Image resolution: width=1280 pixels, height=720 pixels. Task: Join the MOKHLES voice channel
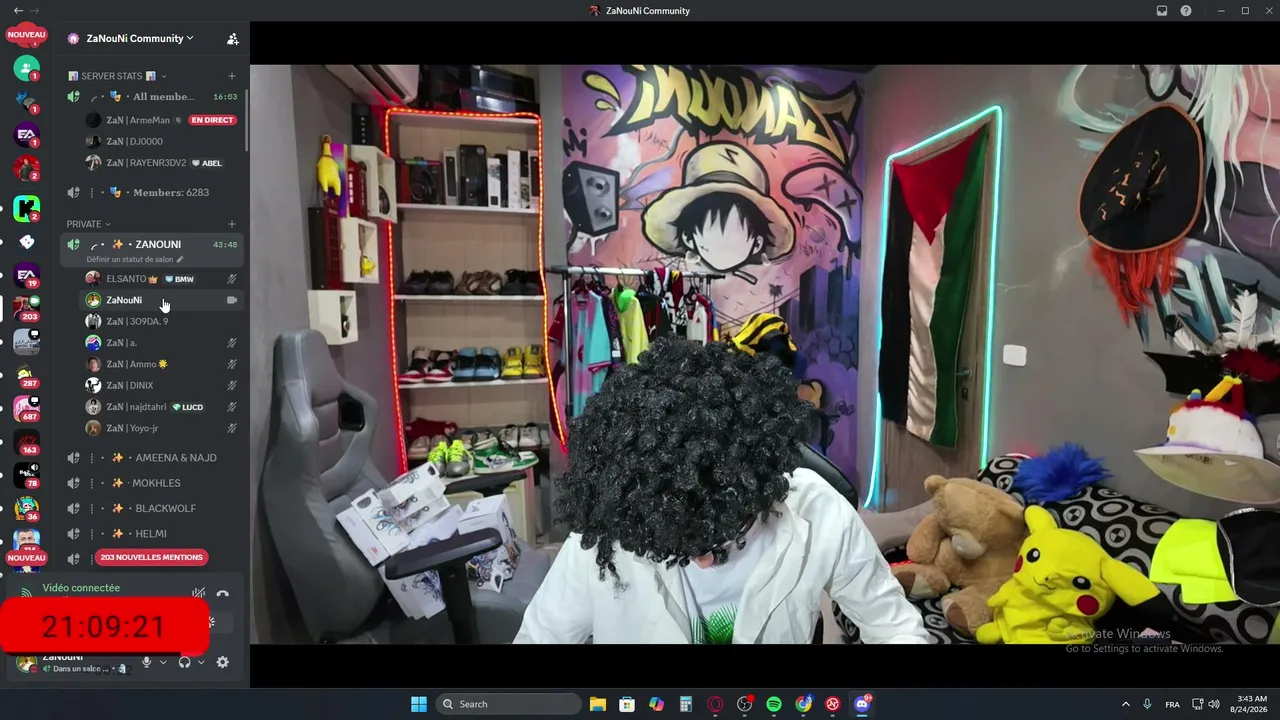coord(151,483)
